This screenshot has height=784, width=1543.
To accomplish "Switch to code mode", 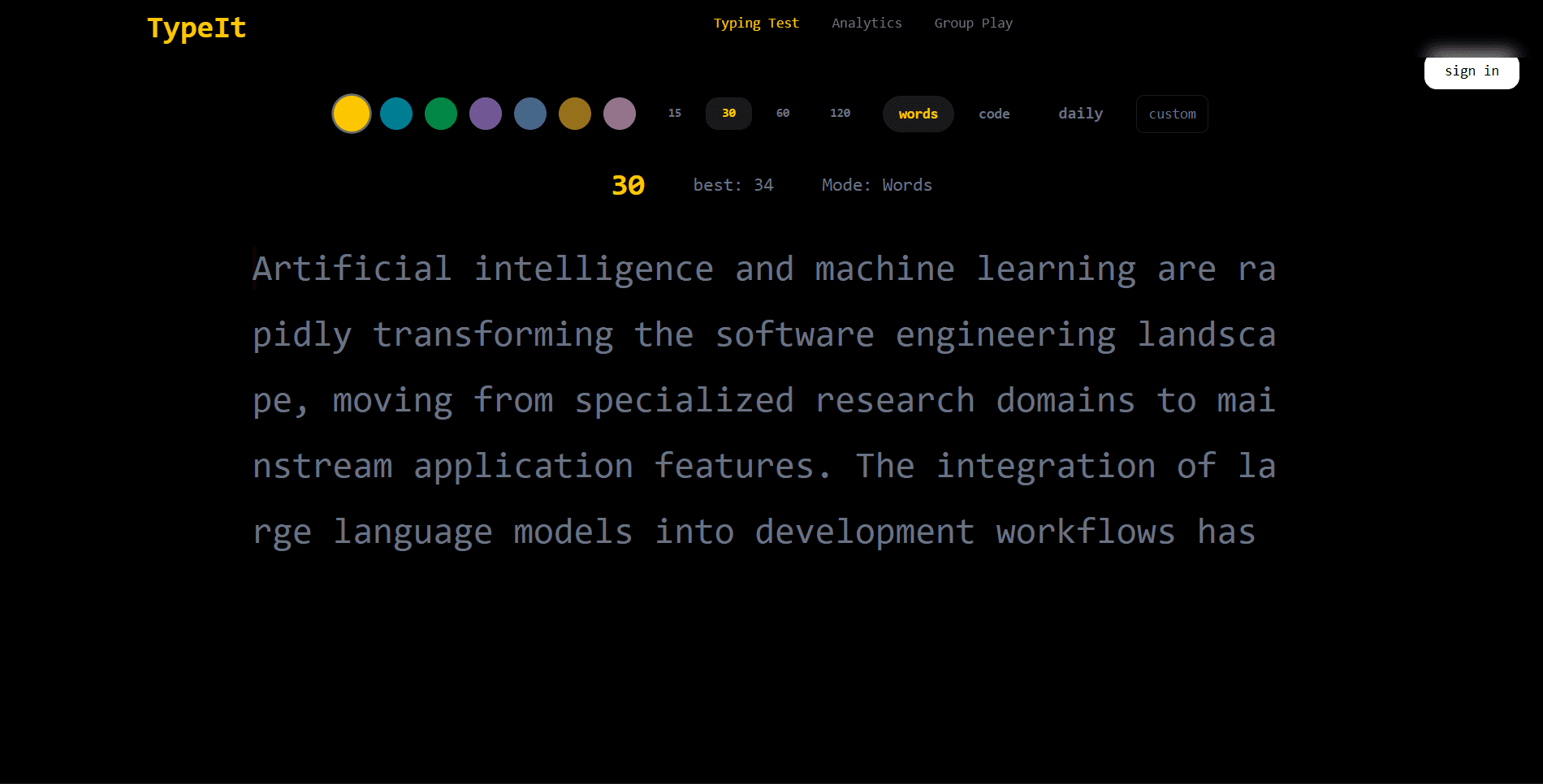I will pyautogui.click(x=994, y=114).
